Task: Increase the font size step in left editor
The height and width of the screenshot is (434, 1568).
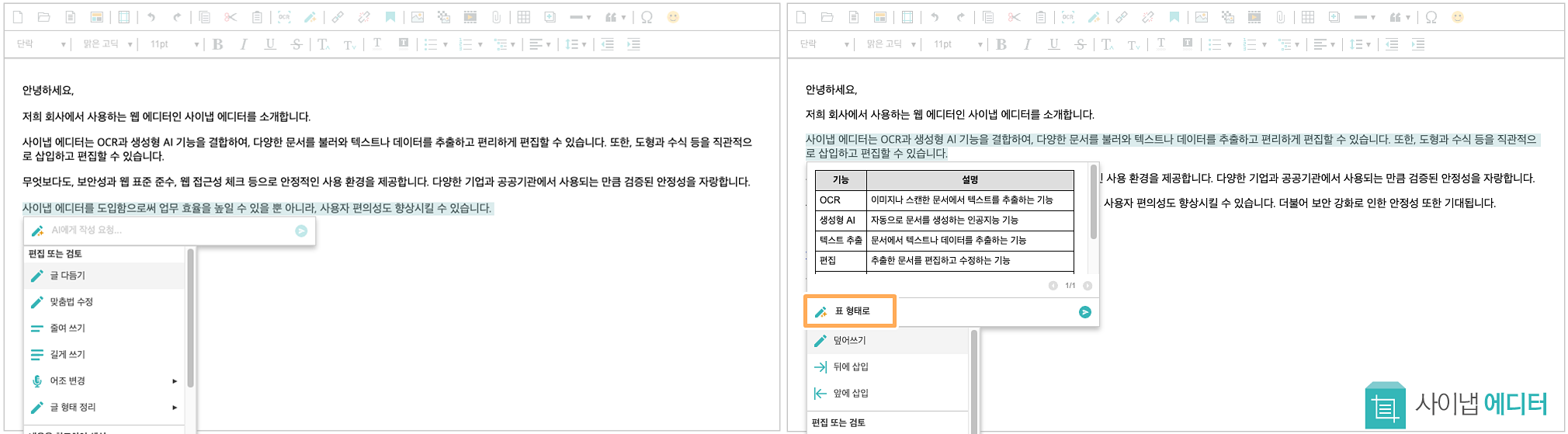Action: [324, 44]
